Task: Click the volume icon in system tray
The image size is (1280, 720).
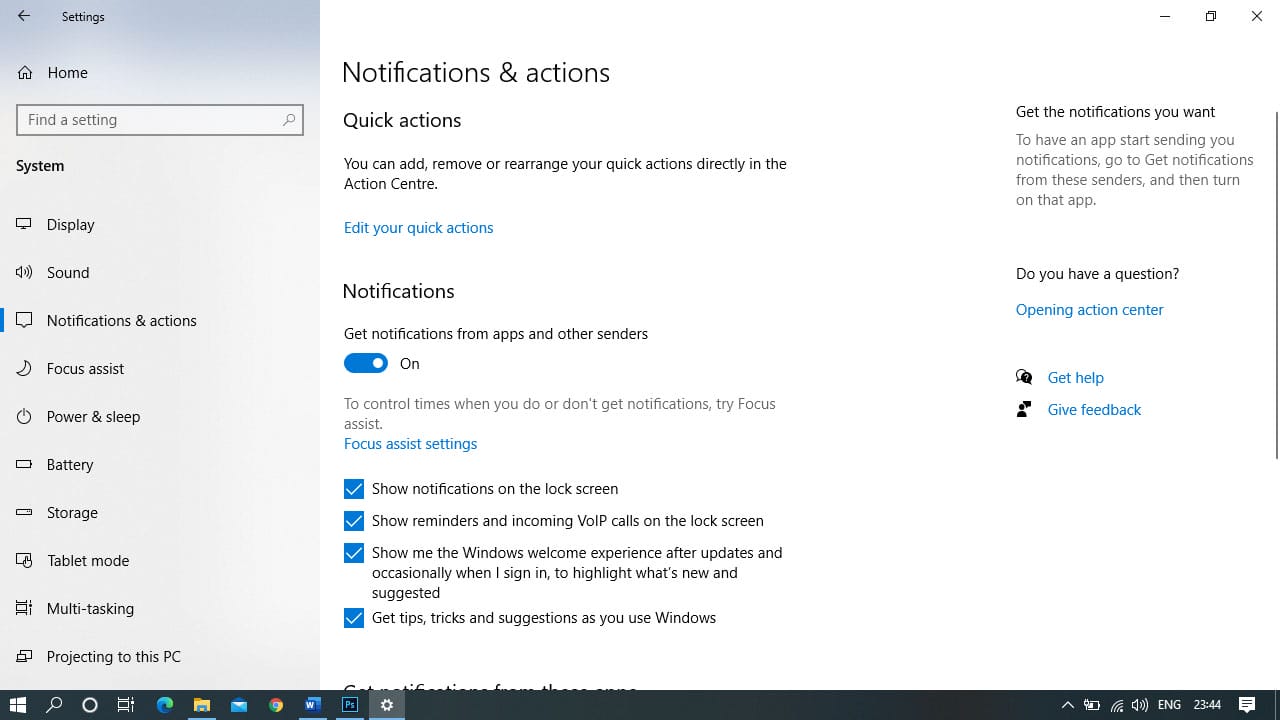Action: (1139, 705)
